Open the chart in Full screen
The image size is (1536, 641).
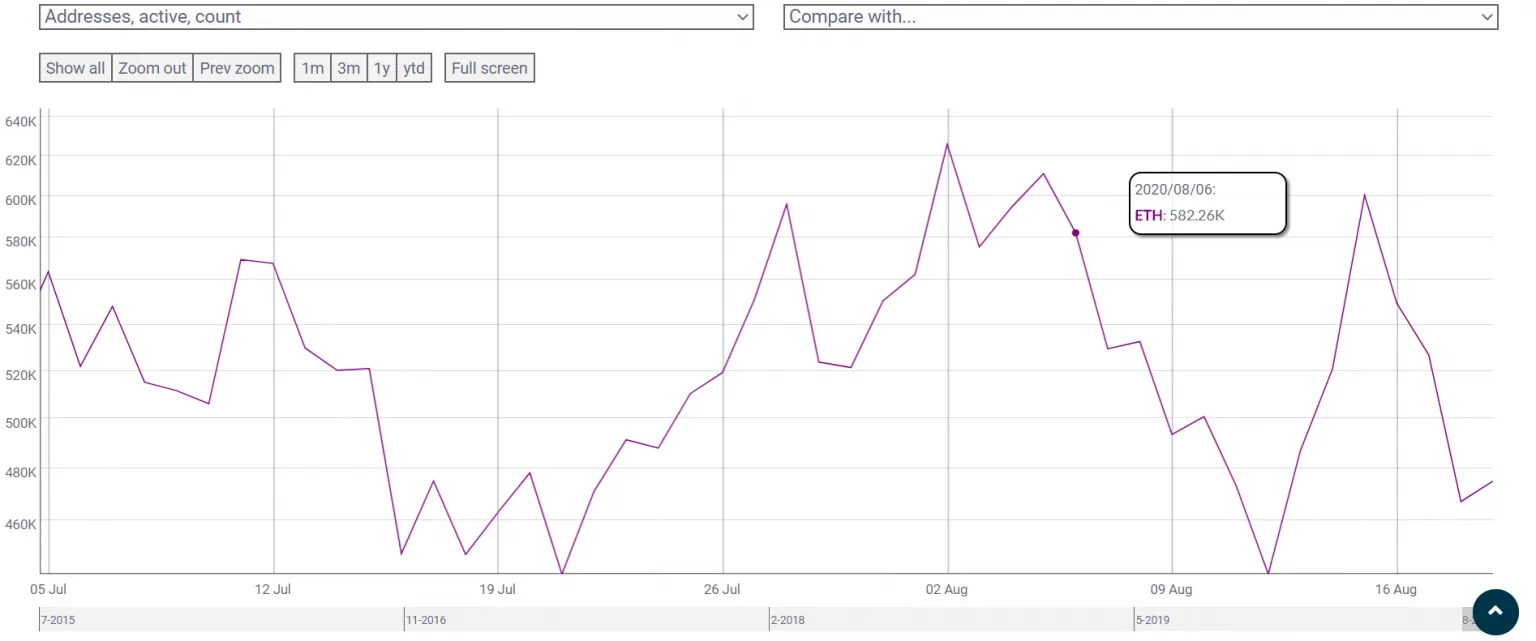coord(489,68)
